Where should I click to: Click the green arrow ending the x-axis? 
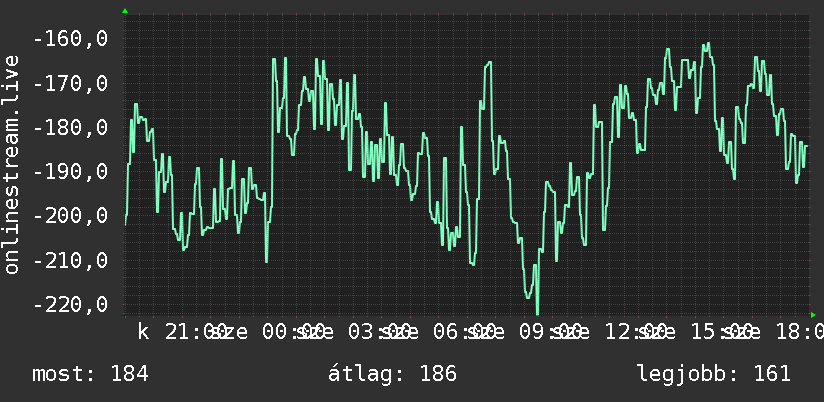(x=813, y=315)
